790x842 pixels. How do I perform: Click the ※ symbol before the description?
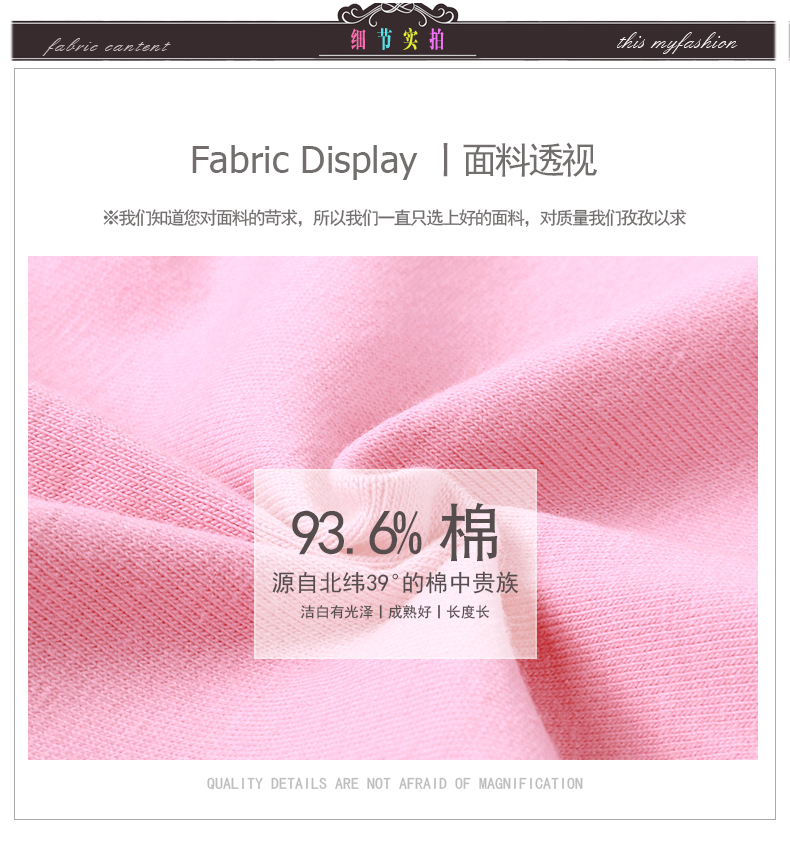110,218
